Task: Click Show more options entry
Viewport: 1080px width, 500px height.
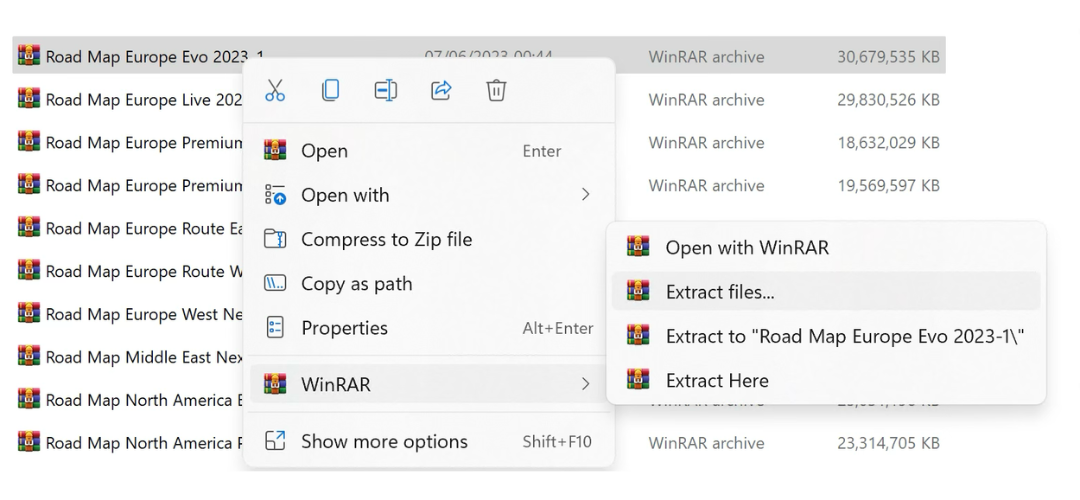Action: pyautogui.click(x=384, y=442)
